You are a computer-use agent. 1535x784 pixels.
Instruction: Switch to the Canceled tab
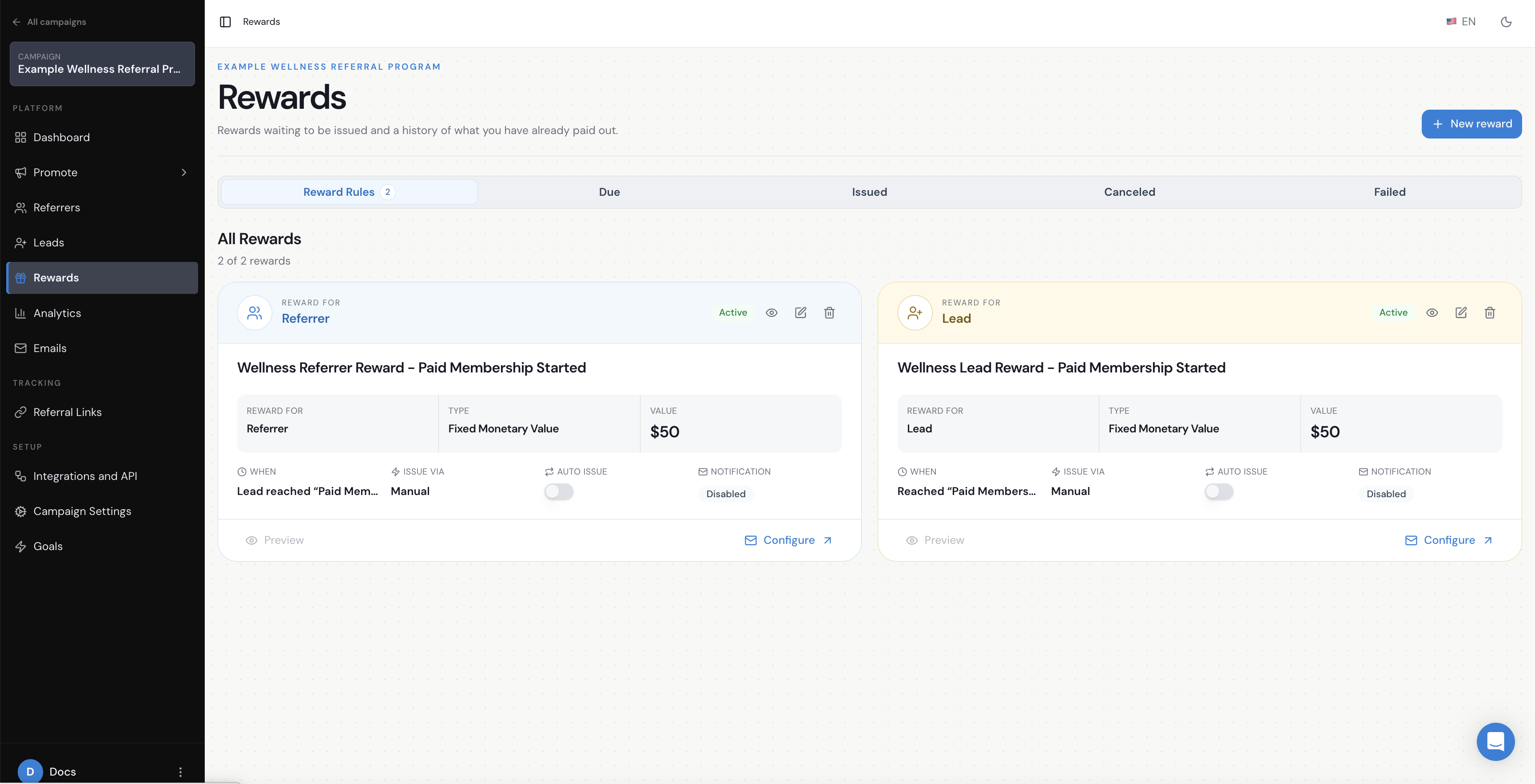[1129, 192]
